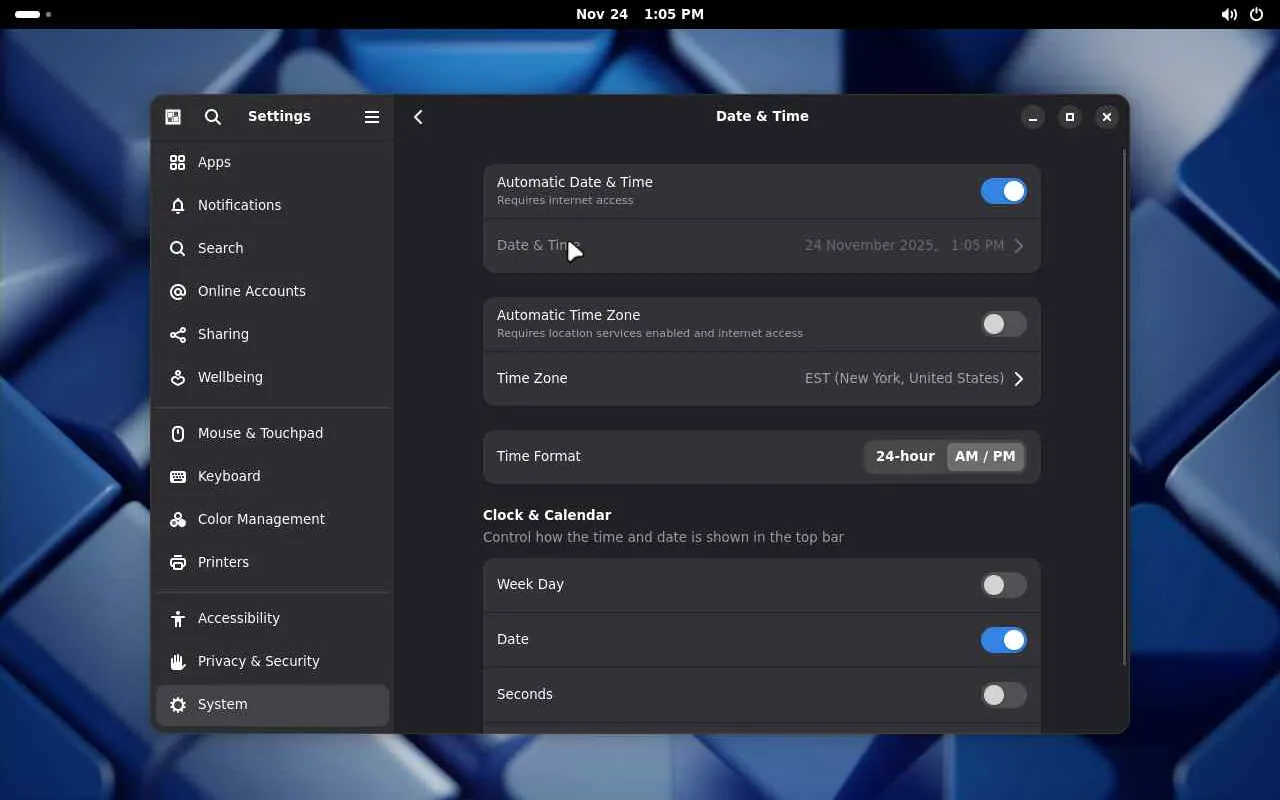Open the Apps settings panel
Viewport: 1280px width, 800px height.
click(272, 162)
